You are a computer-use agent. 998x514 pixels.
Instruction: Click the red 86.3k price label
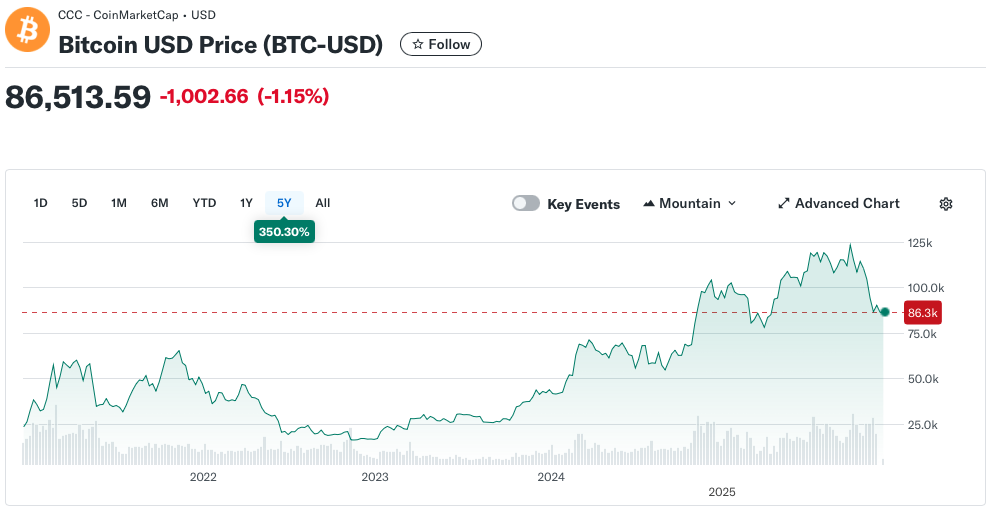(922, 313)
